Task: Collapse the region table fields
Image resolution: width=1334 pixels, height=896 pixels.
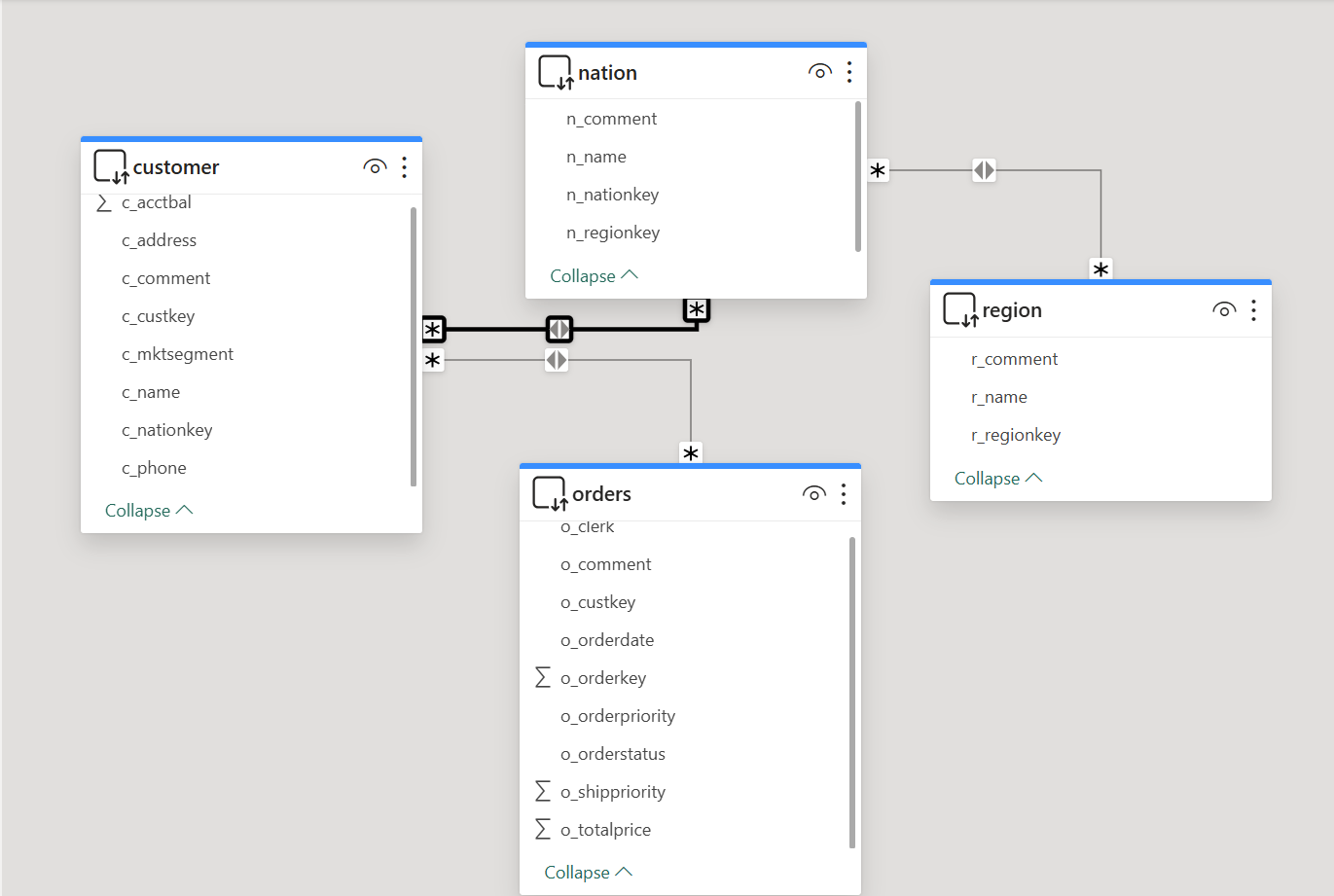Action: coord(997,479)
